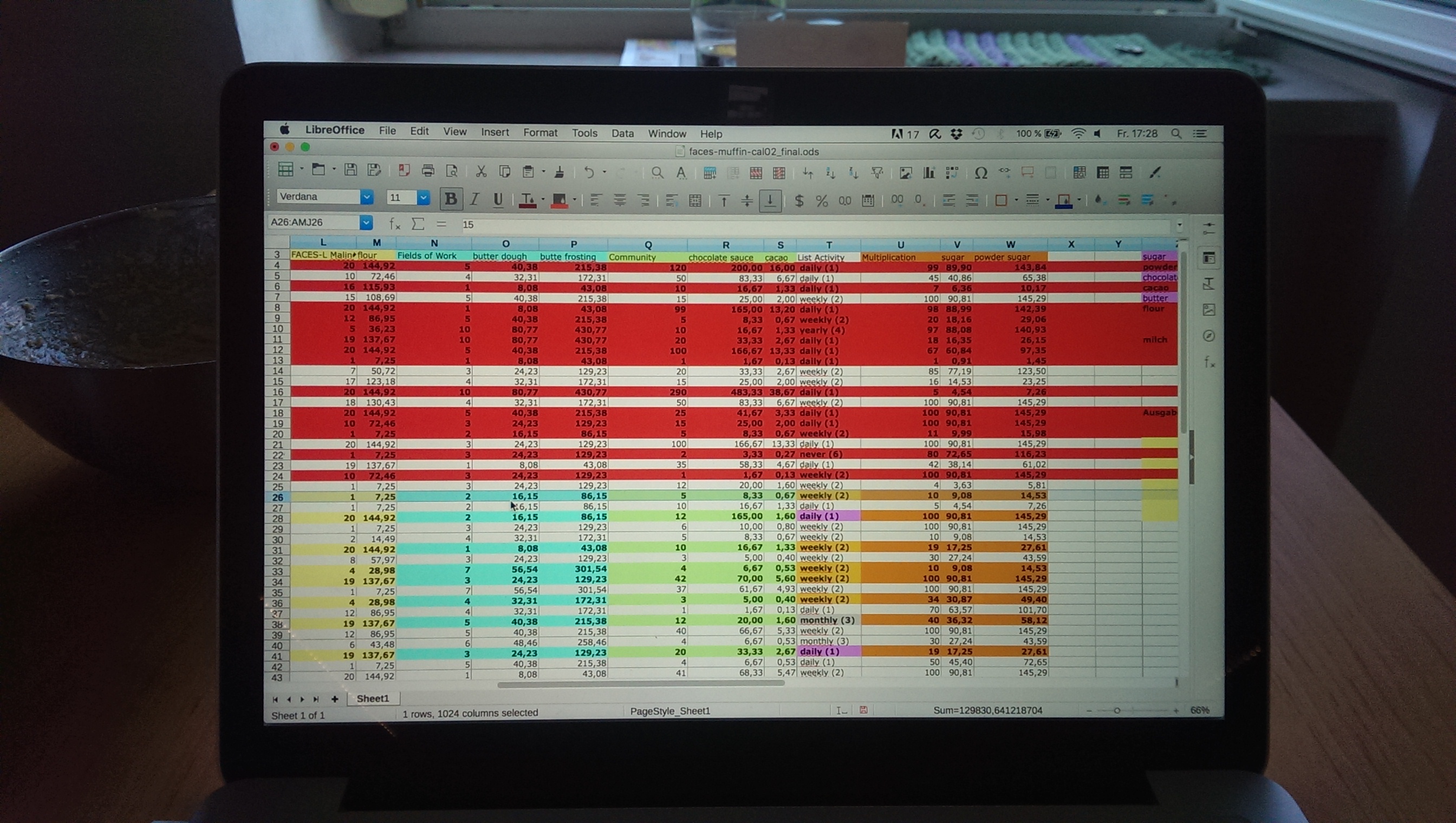
Task: Toggle Align Bottom vertical alignment
Action: click(770, 200)
